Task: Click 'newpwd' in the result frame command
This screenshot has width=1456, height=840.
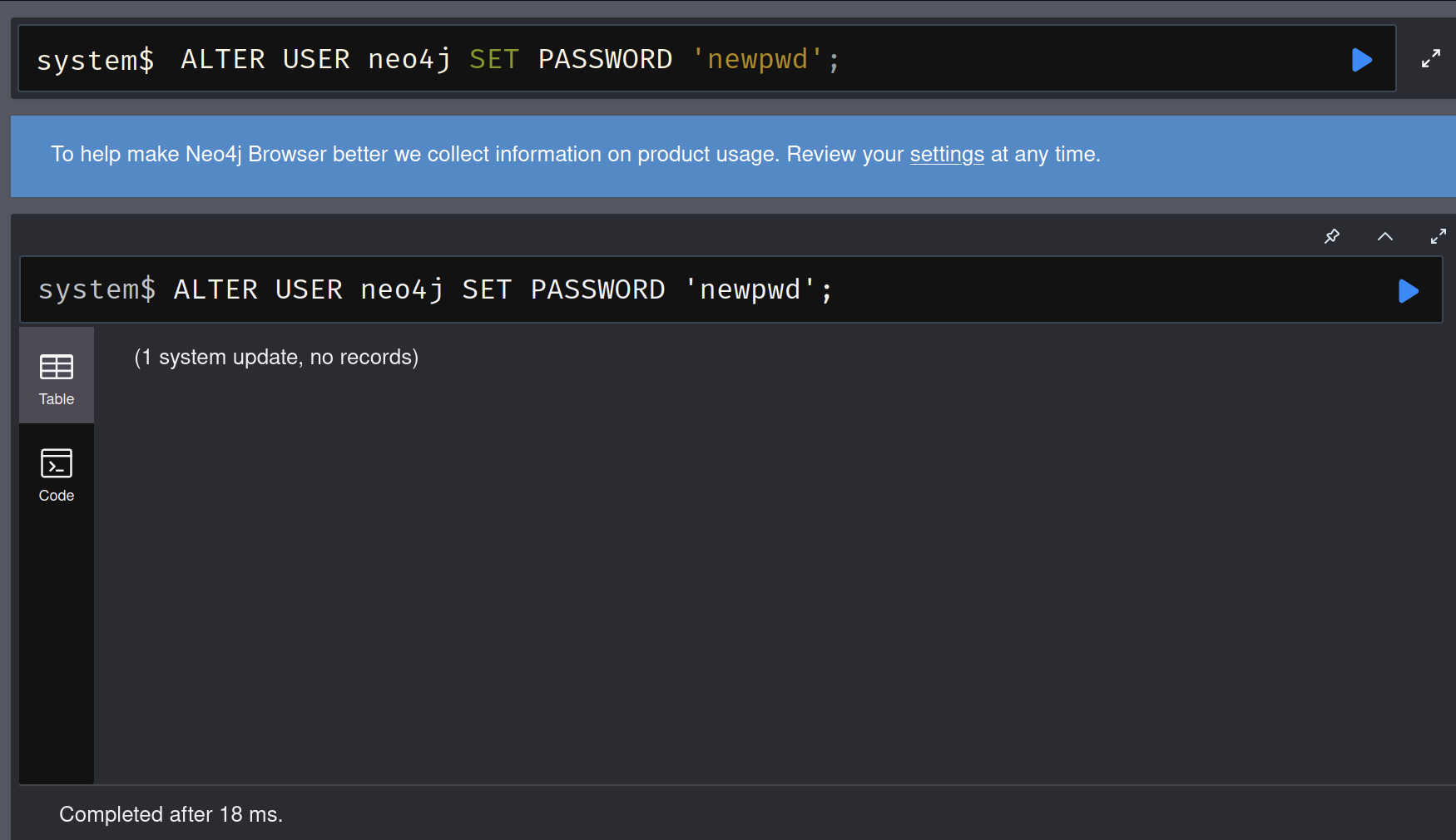Action: tap(750, 289)
